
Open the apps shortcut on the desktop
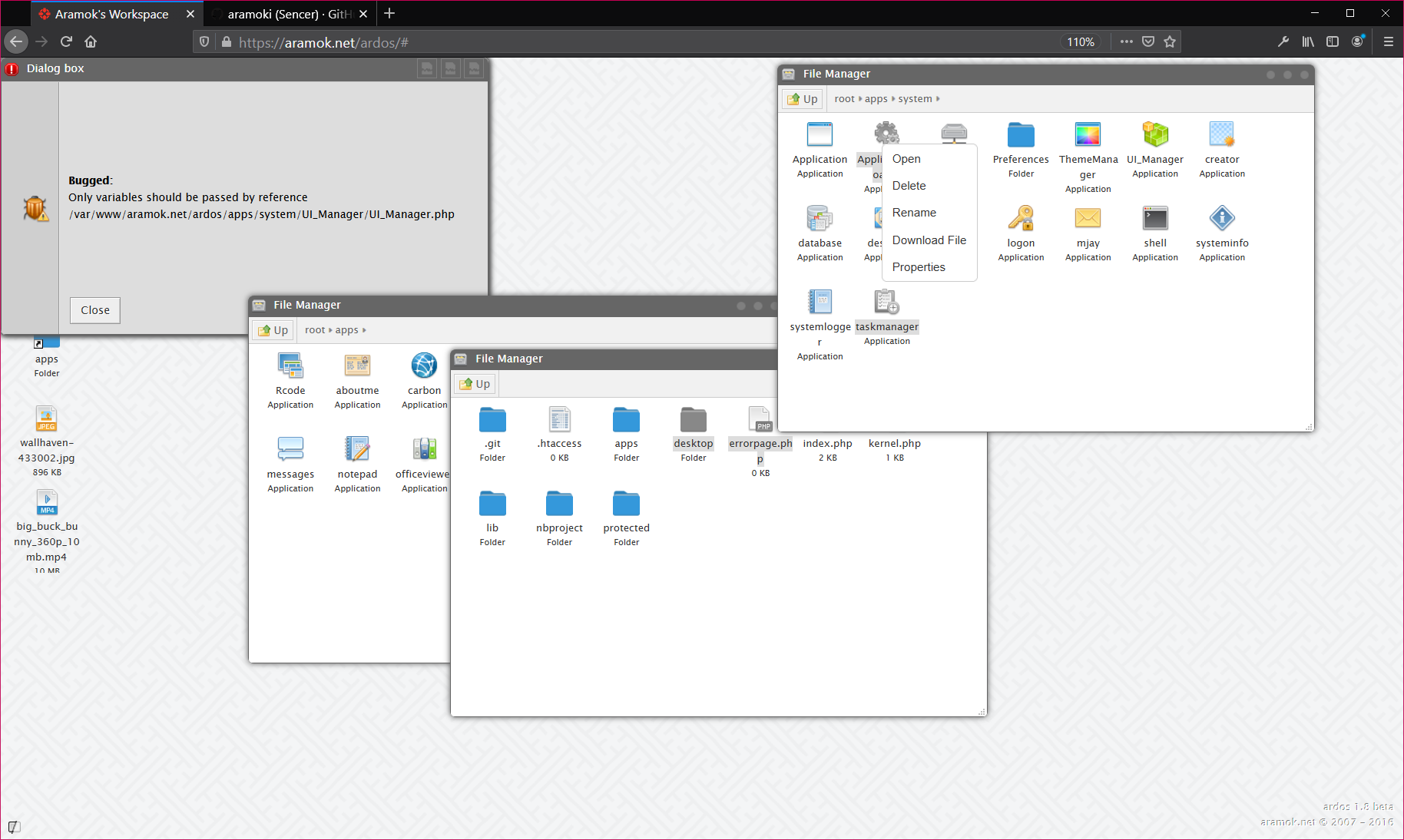pyautogui.click(x=46, y=342)
